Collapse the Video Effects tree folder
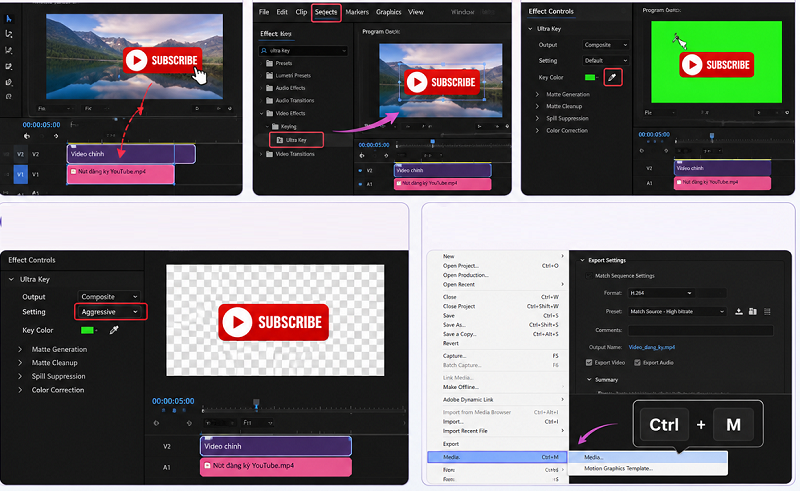Screen dimensions: 800x491 click(262, 113)
